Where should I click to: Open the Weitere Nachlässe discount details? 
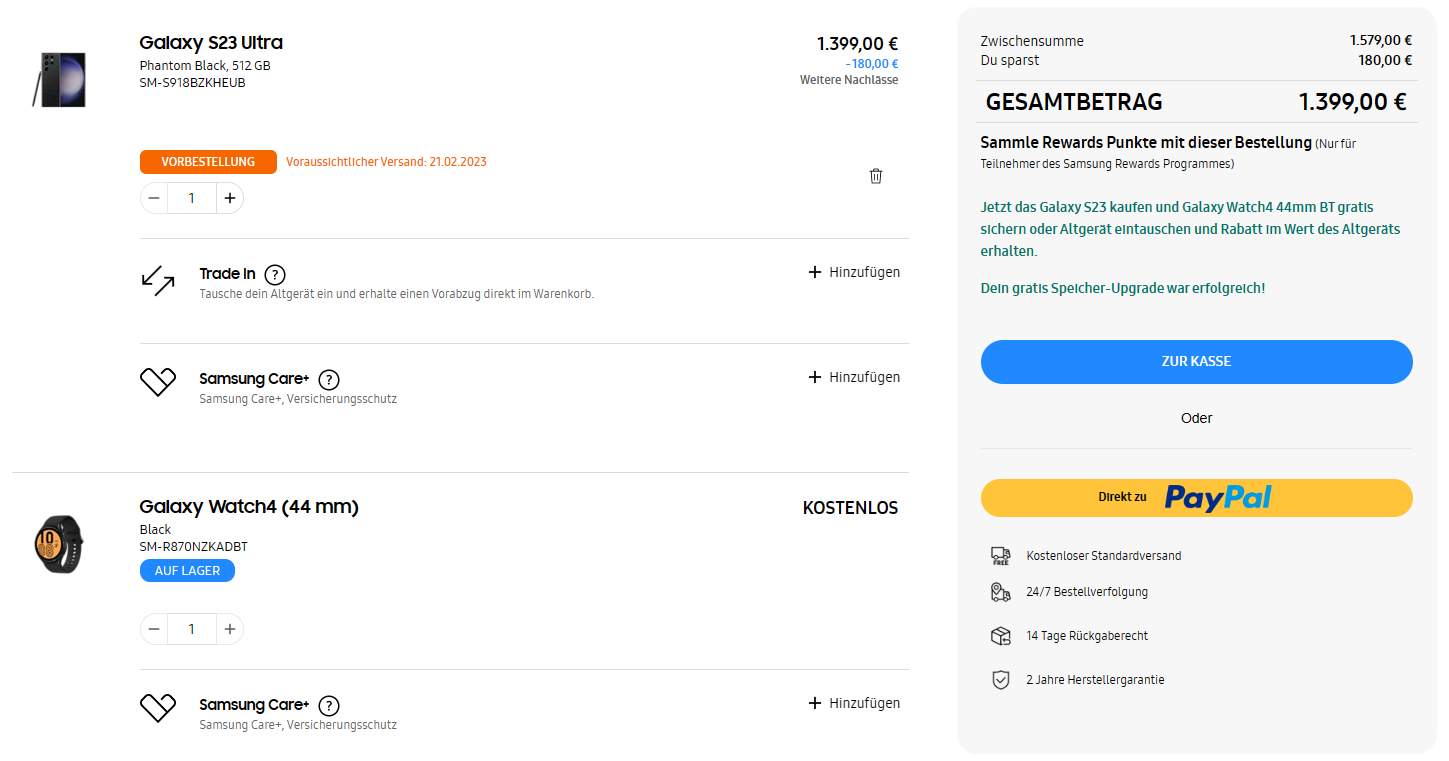click(x=848, y=80)
